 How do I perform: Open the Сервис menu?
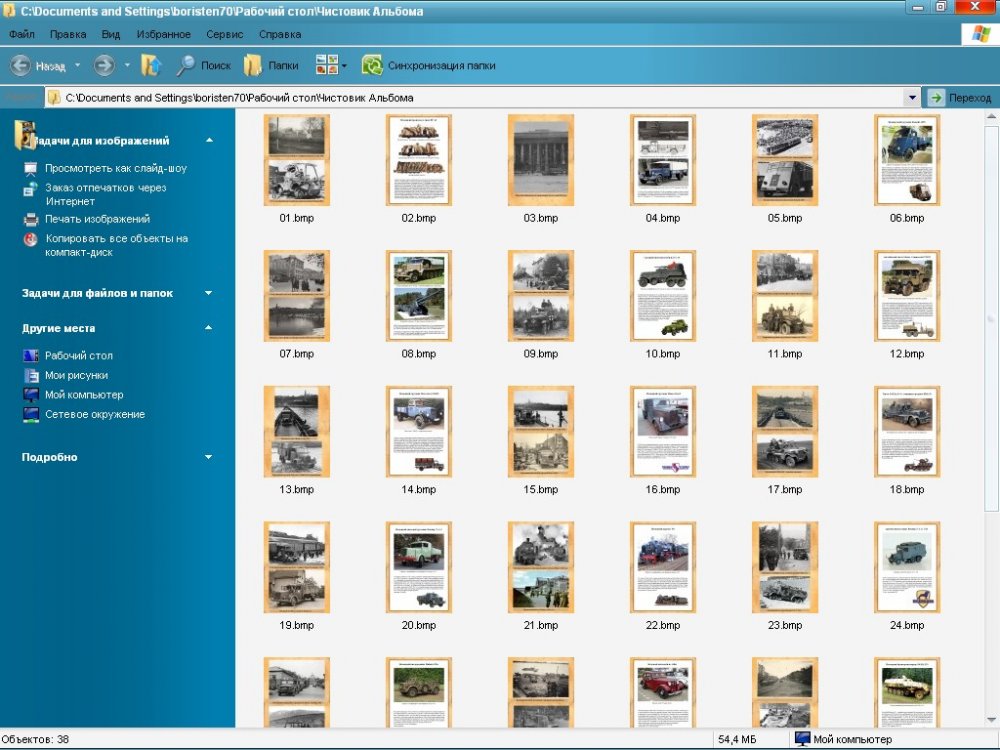[224, 34]
